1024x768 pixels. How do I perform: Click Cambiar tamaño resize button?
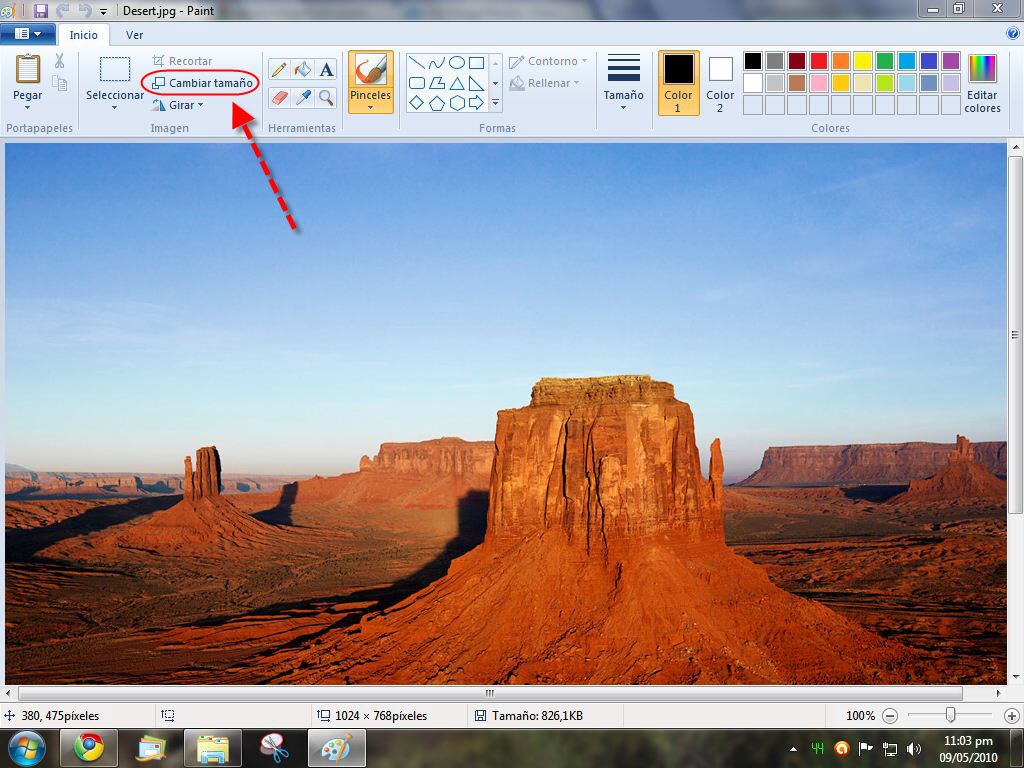(x=201, y=83)
